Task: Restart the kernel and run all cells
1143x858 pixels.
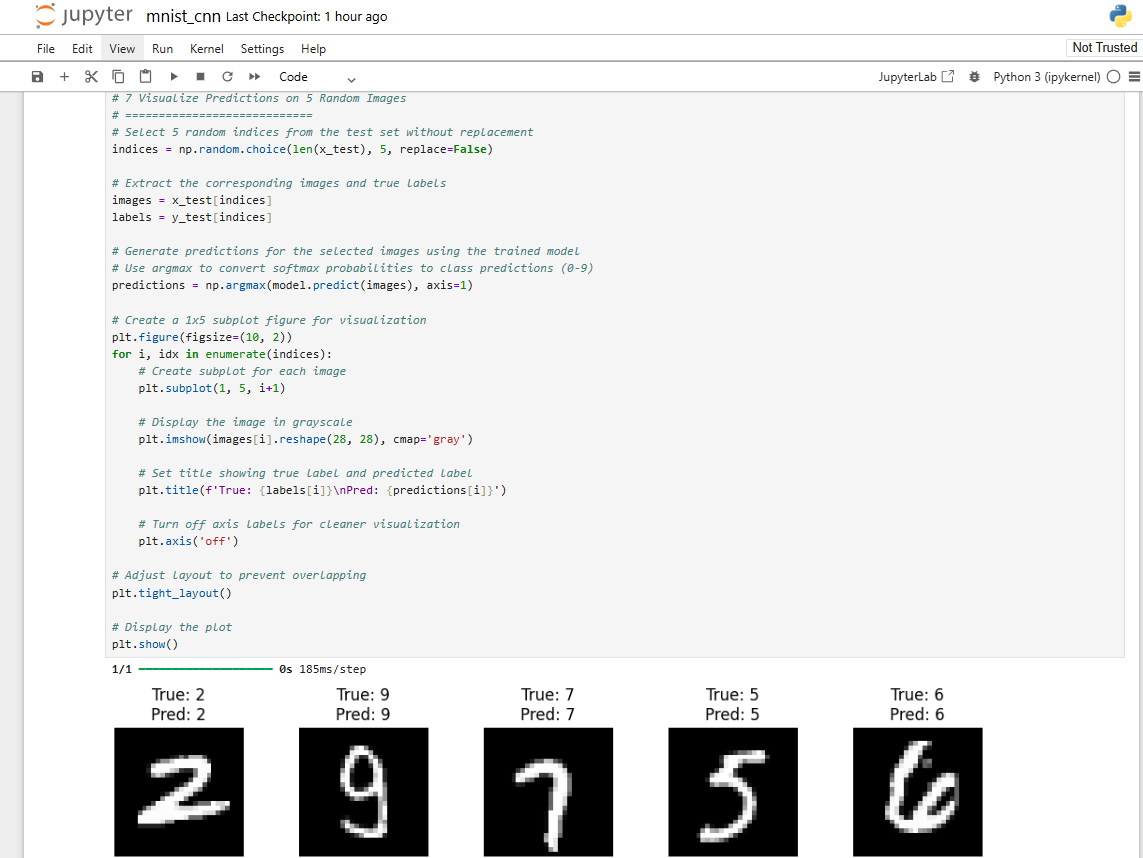Action: 254,76
